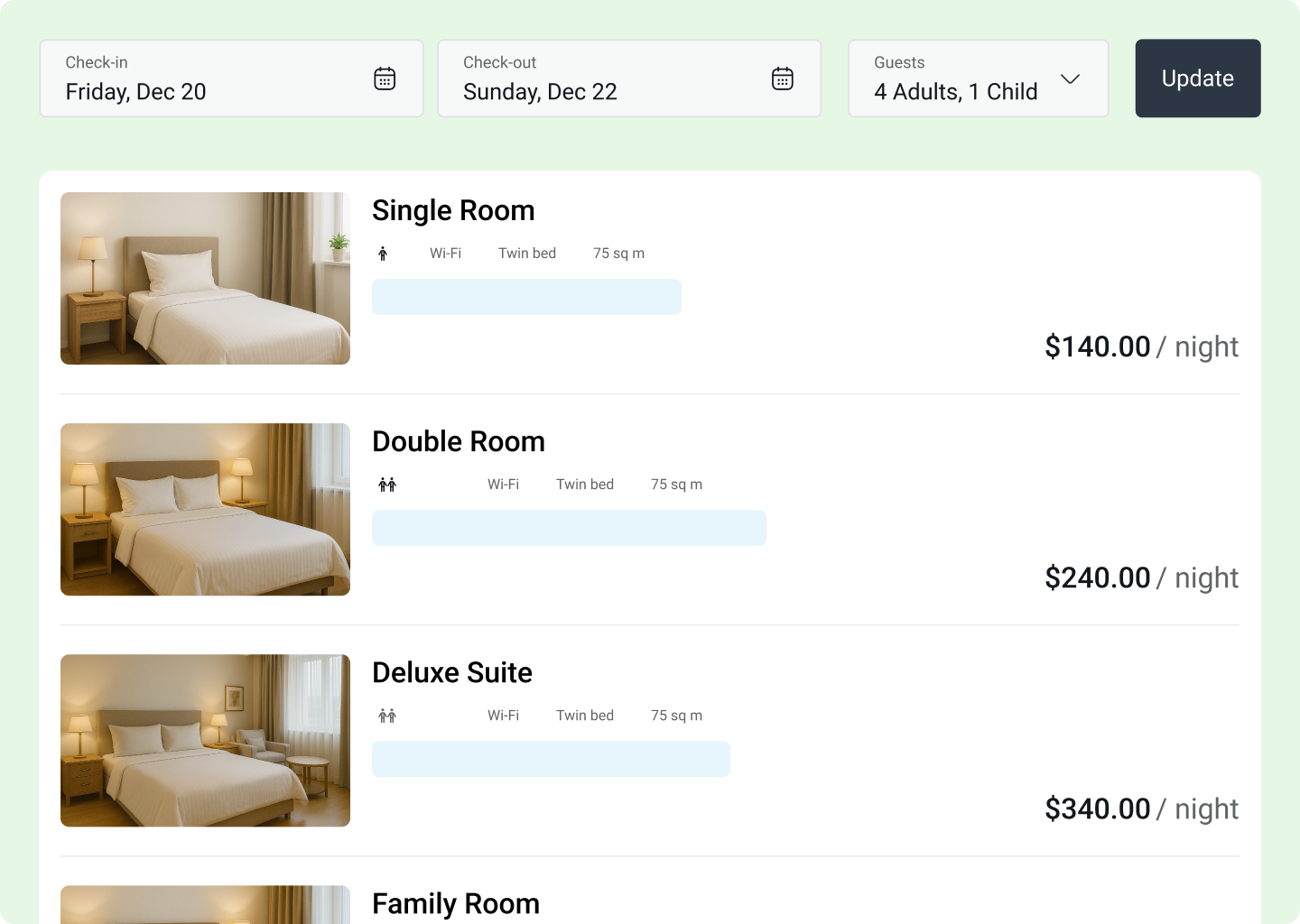1300x924 pixels.
Task: Open the Deluxe Suite bedroom photo
Action: [205, 740]
